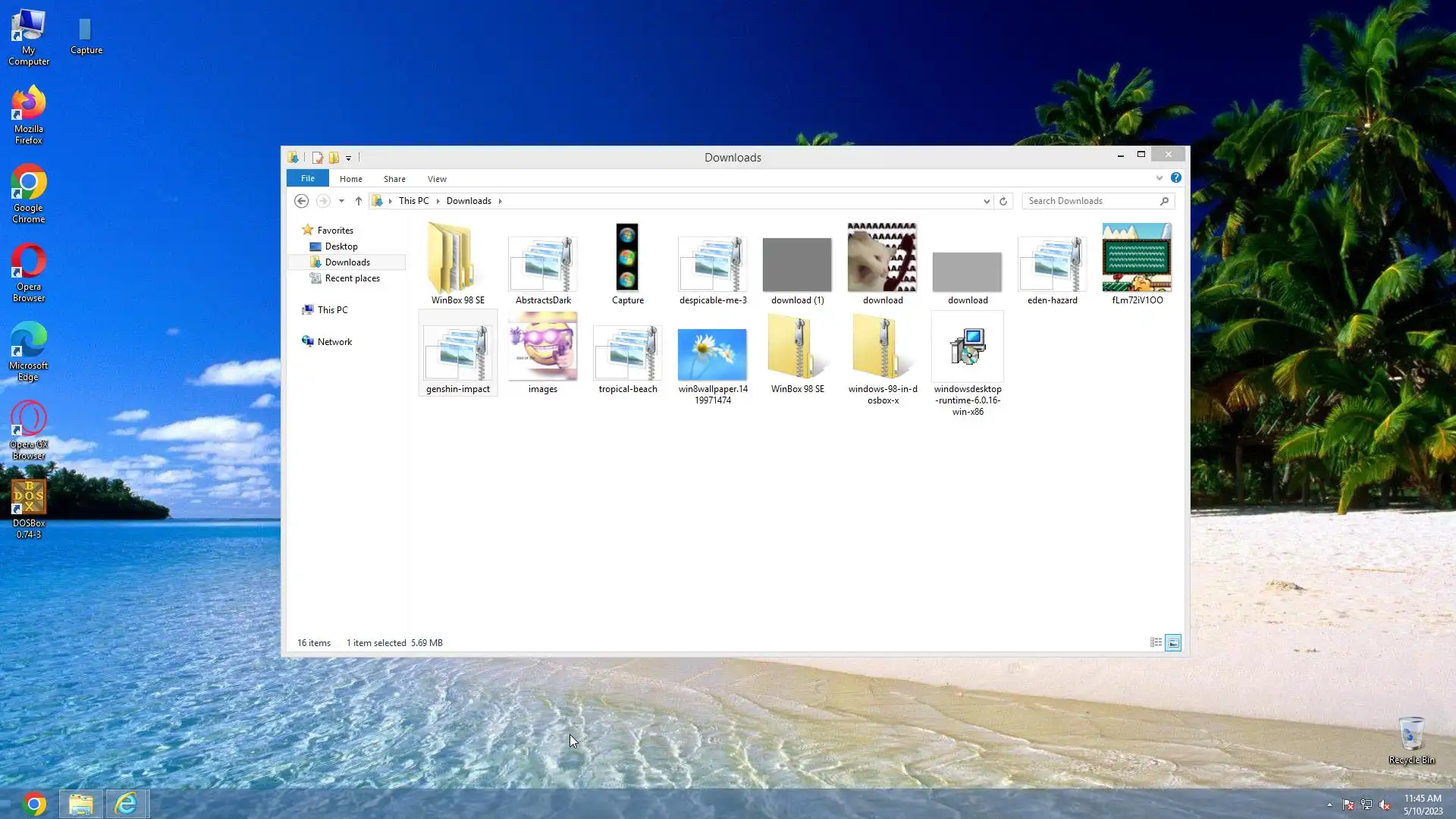Click the Up one level arrow
The height and width of the screenshot is (819, 1456).
tap(359, 201)
